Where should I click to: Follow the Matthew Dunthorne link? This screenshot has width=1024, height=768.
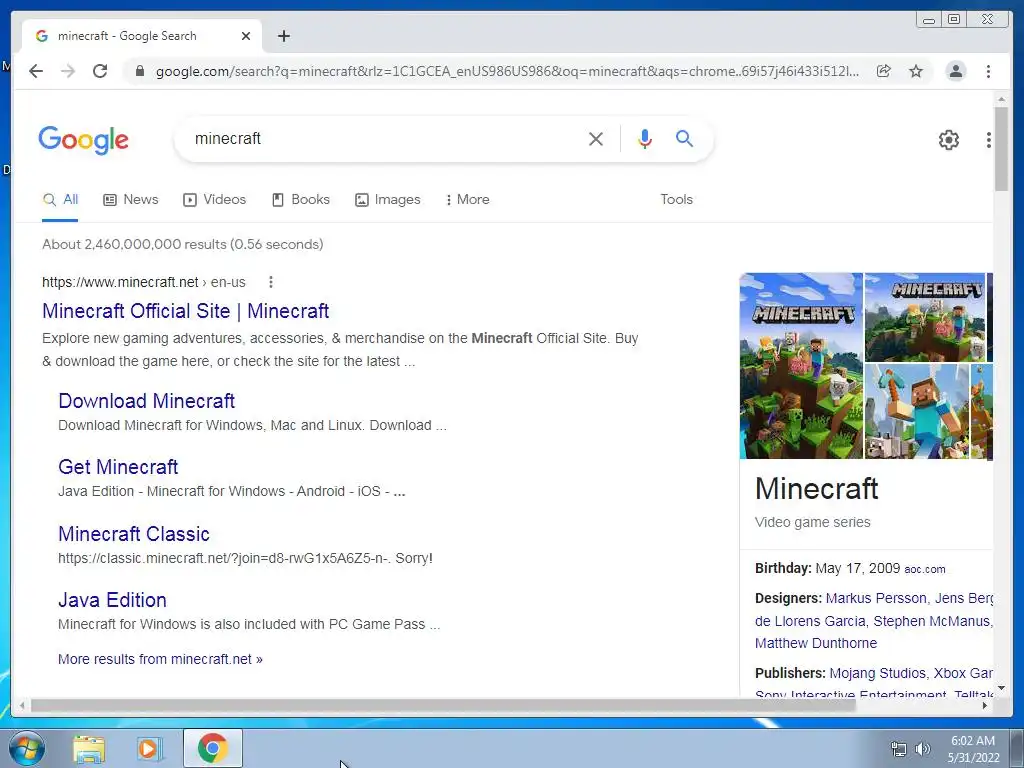click(x=816, y=643)
